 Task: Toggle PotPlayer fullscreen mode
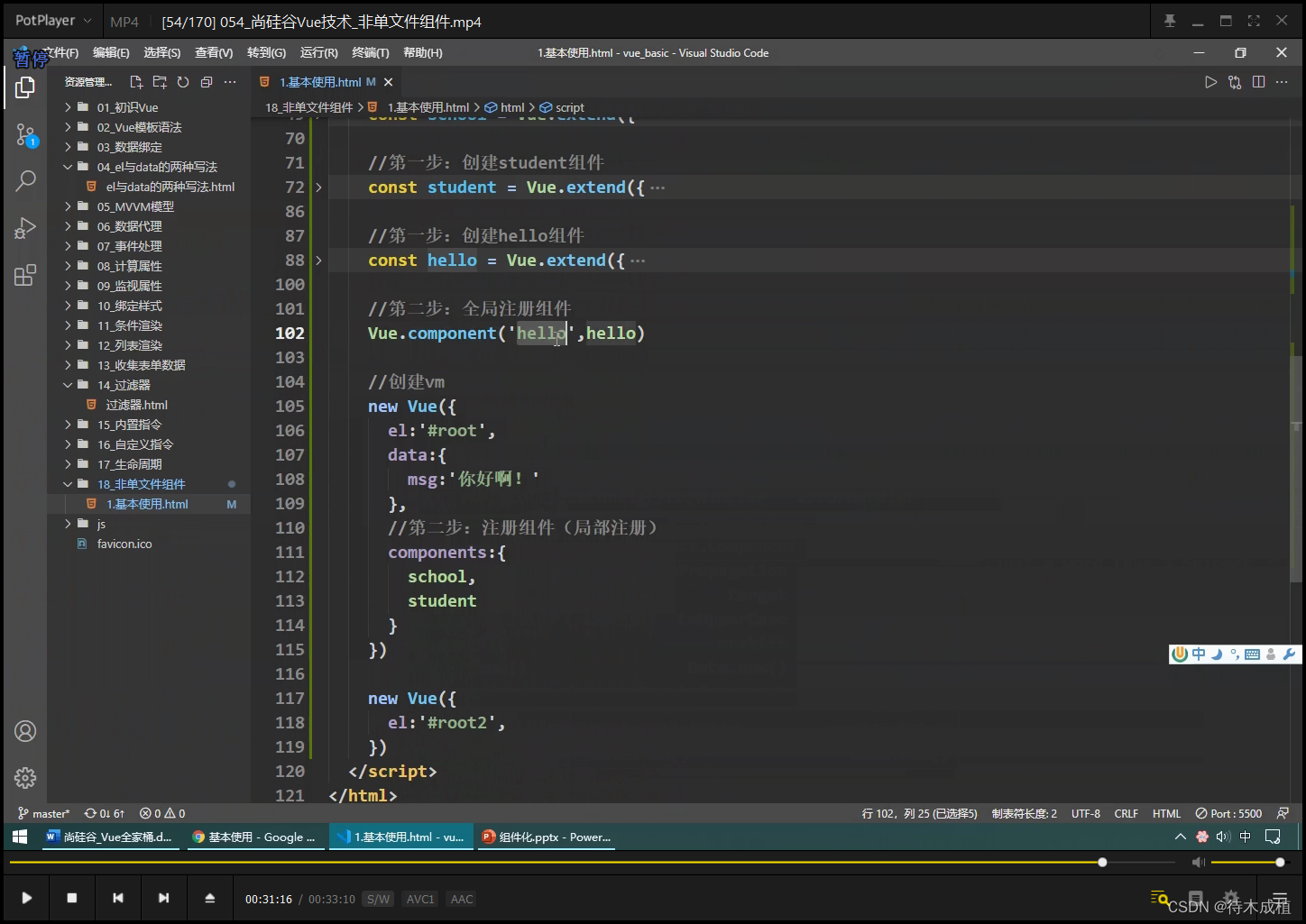pos(1254,21)
